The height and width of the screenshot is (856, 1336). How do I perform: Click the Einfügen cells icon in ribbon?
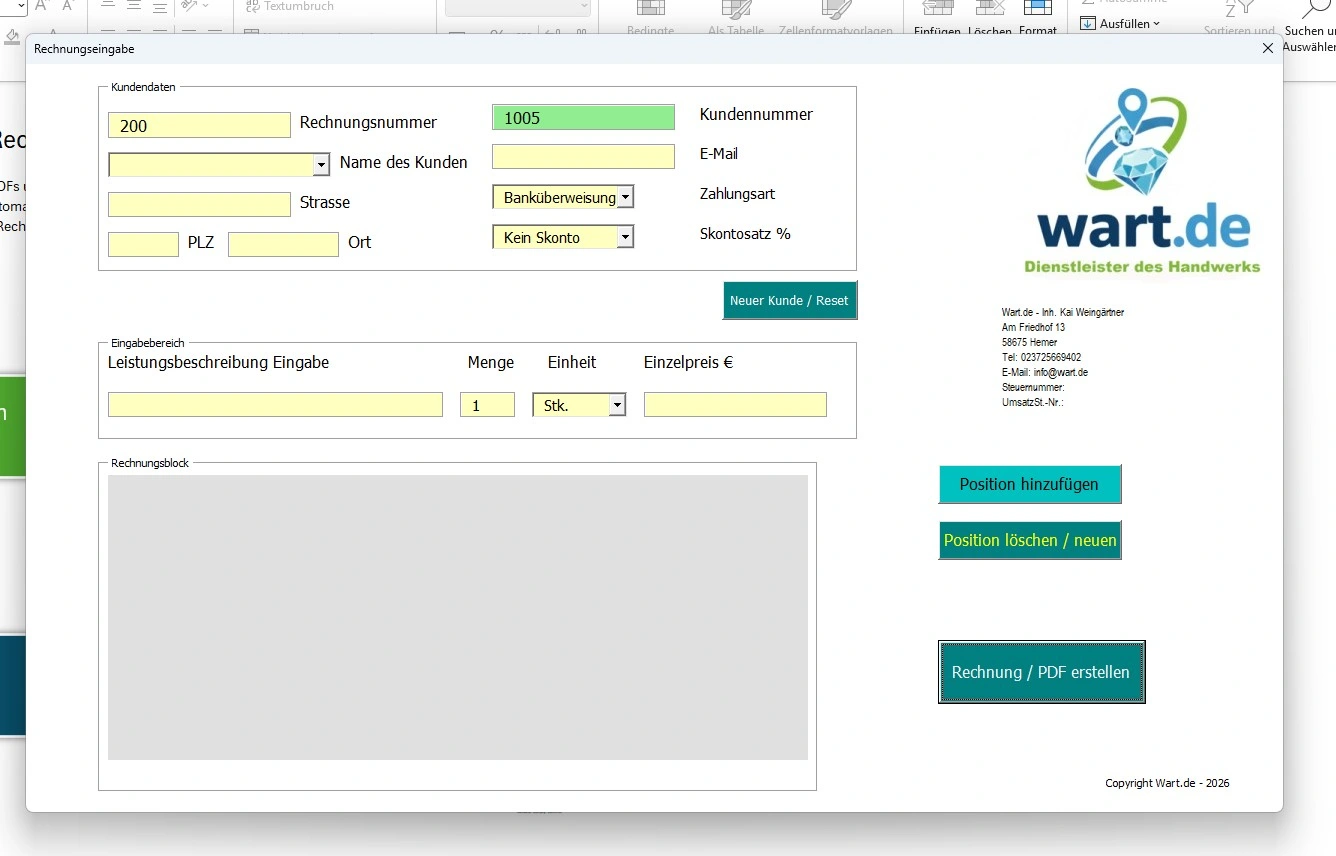pyautogui.click(x=937, y=10)
